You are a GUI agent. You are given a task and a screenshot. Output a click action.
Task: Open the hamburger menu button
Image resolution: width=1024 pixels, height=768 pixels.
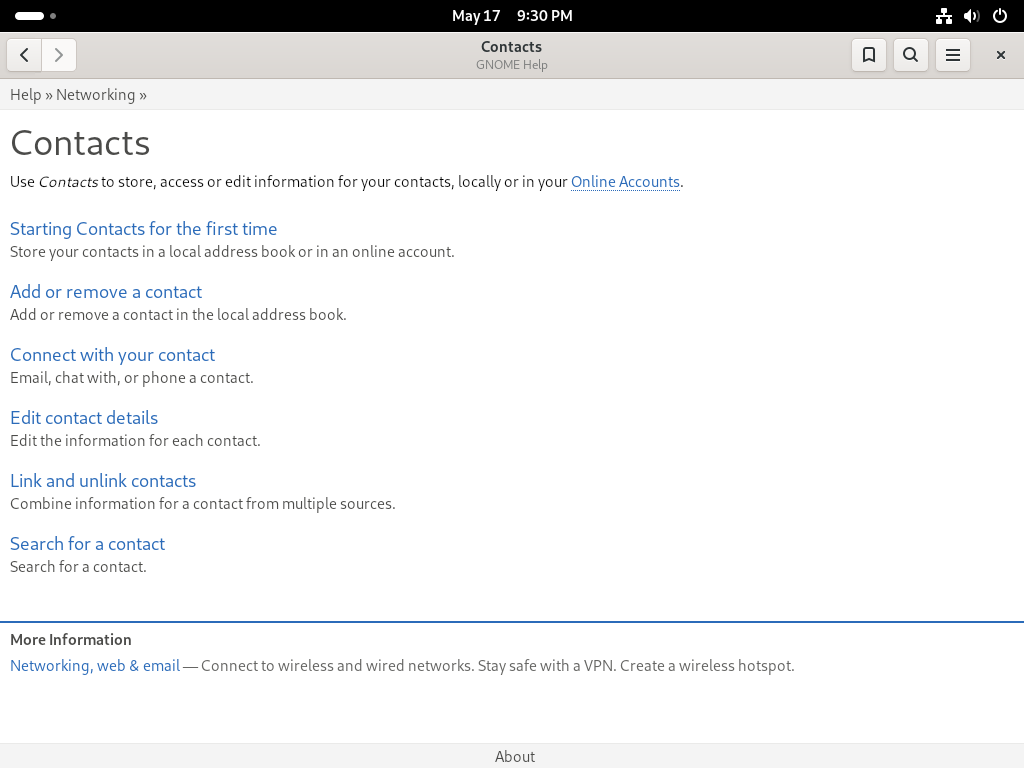point(953,55)
